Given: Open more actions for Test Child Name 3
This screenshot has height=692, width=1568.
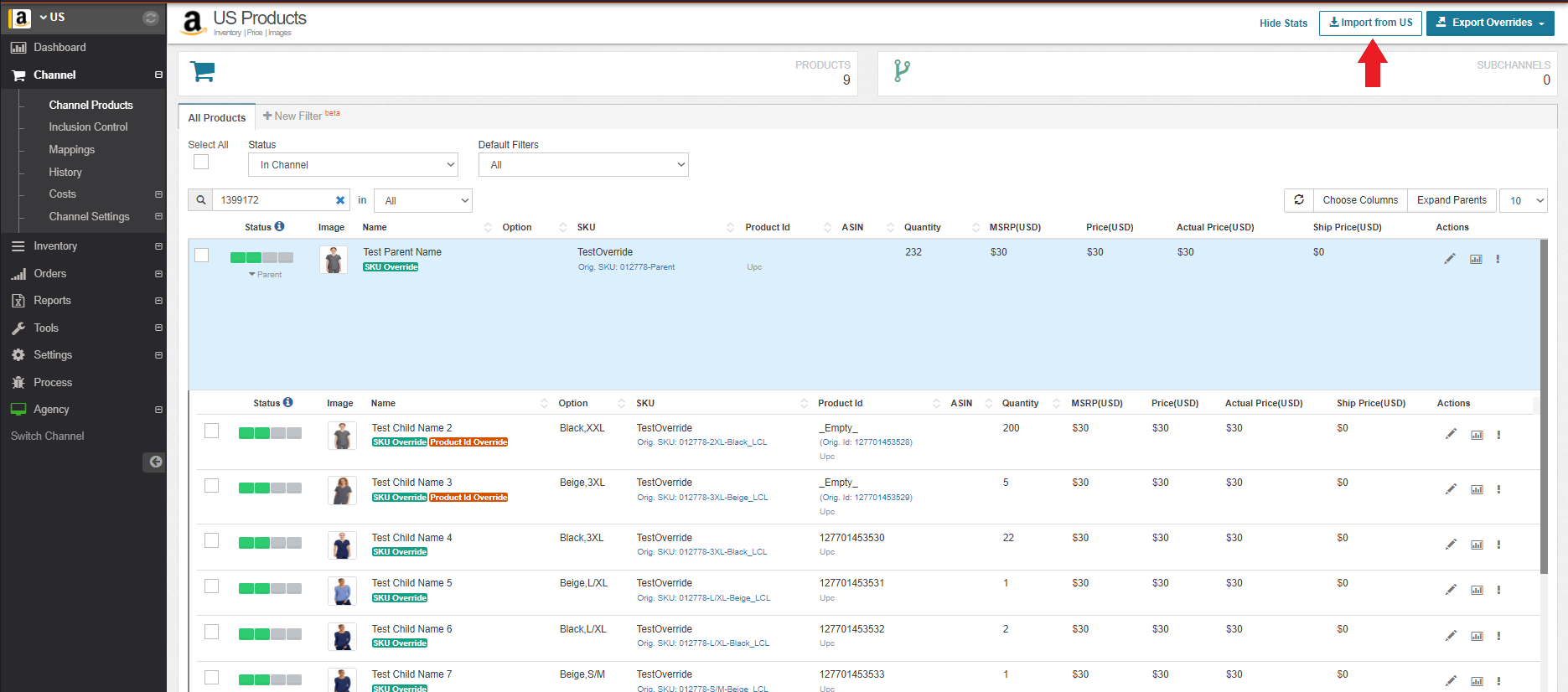Looking at the screenshot, I should (1498, 489).
